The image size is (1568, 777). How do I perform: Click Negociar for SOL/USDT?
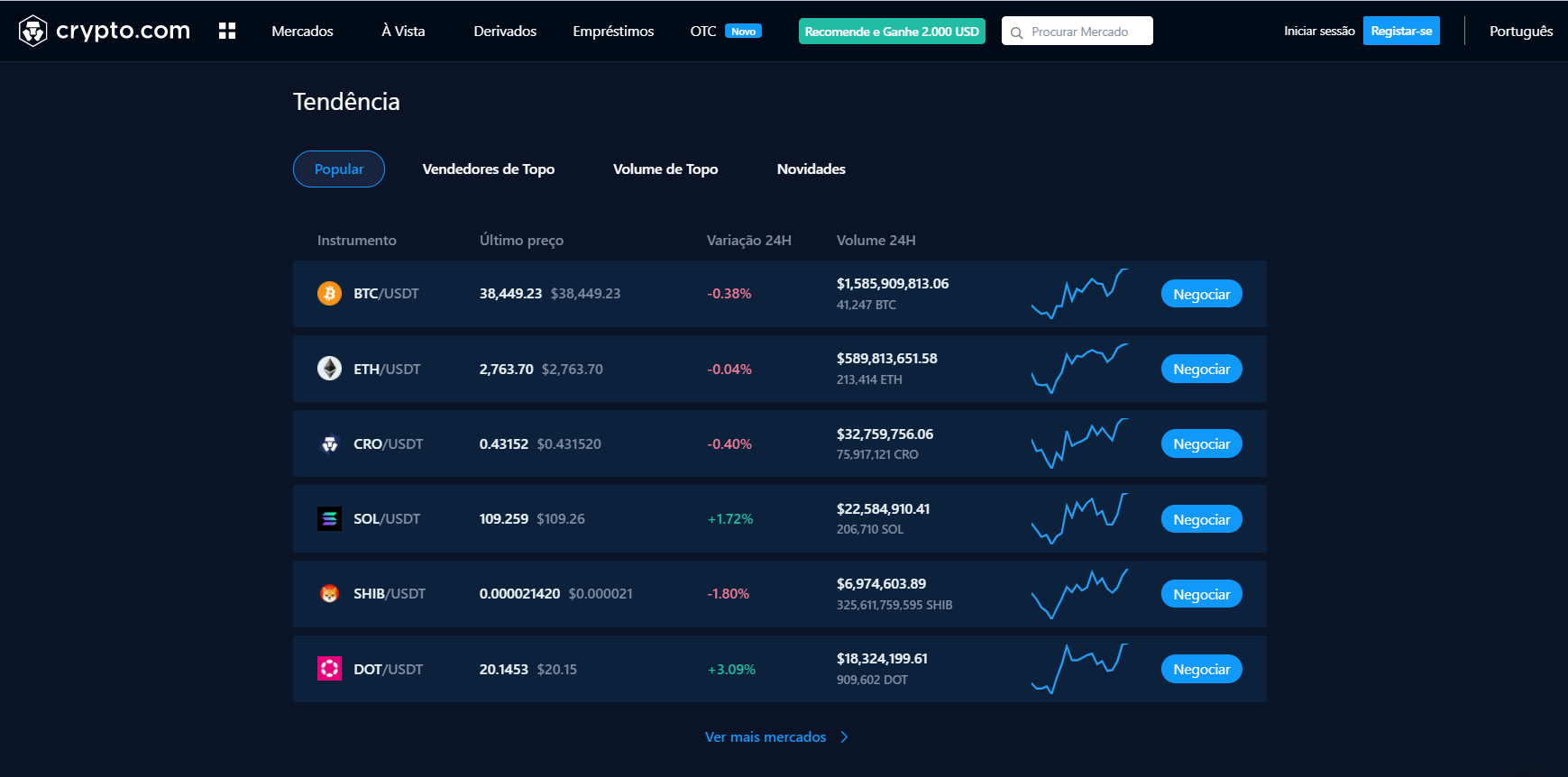pyautogui.click(x=1202, y=519)
